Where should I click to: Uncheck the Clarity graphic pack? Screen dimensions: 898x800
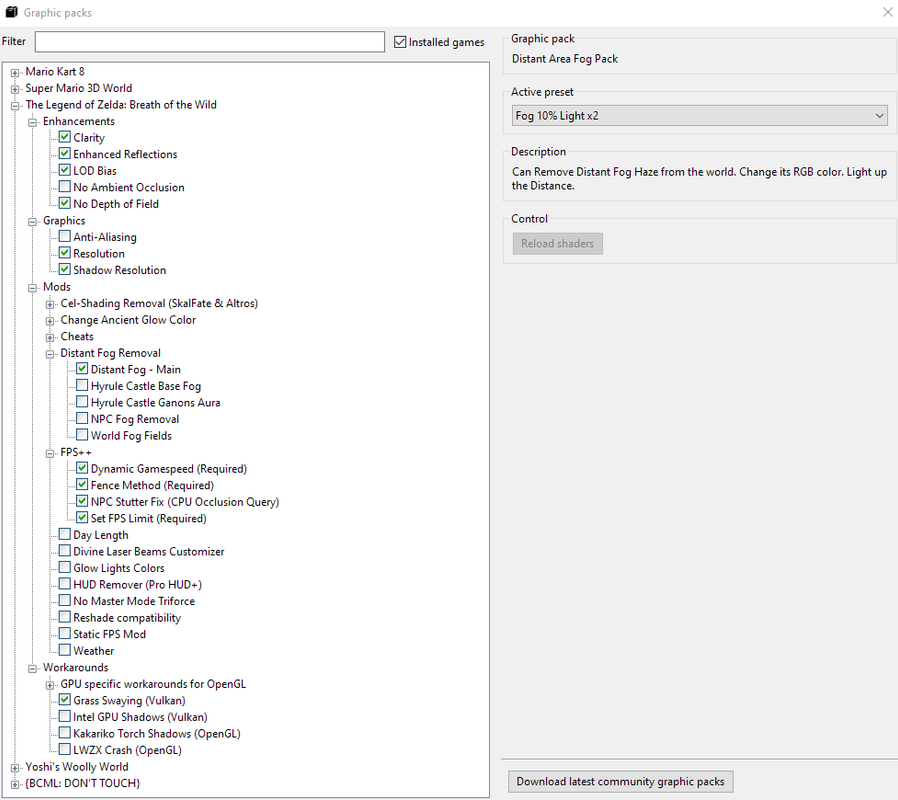pos(65,137)
